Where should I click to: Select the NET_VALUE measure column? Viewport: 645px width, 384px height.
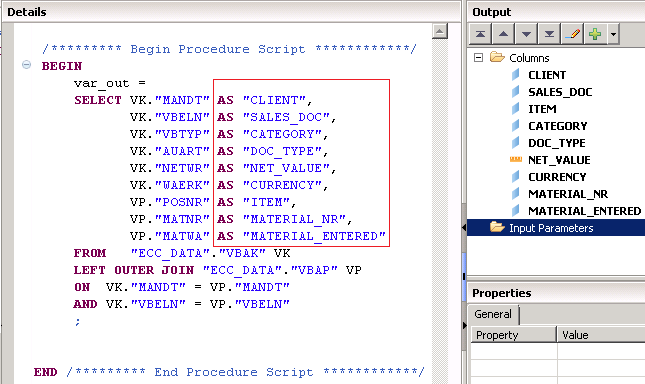[559, 160]
